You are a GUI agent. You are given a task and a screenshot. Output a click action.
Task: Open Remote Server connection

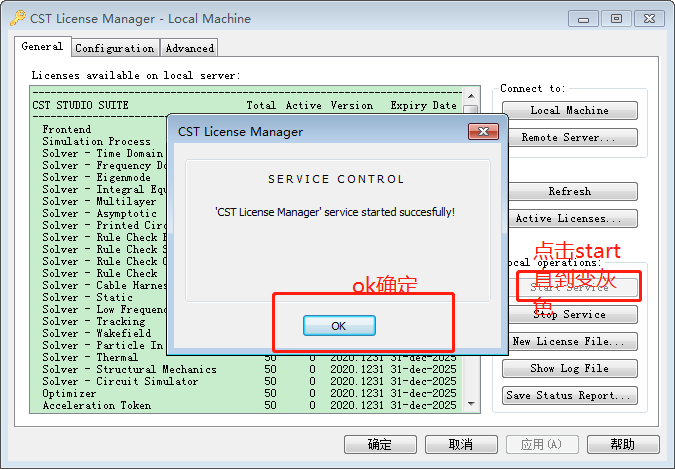(573, 137)
